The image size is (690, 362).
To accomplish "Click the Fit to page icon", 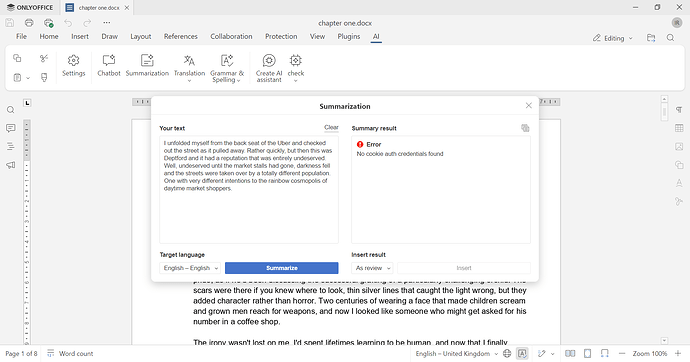I will click(x=587, y=353).
